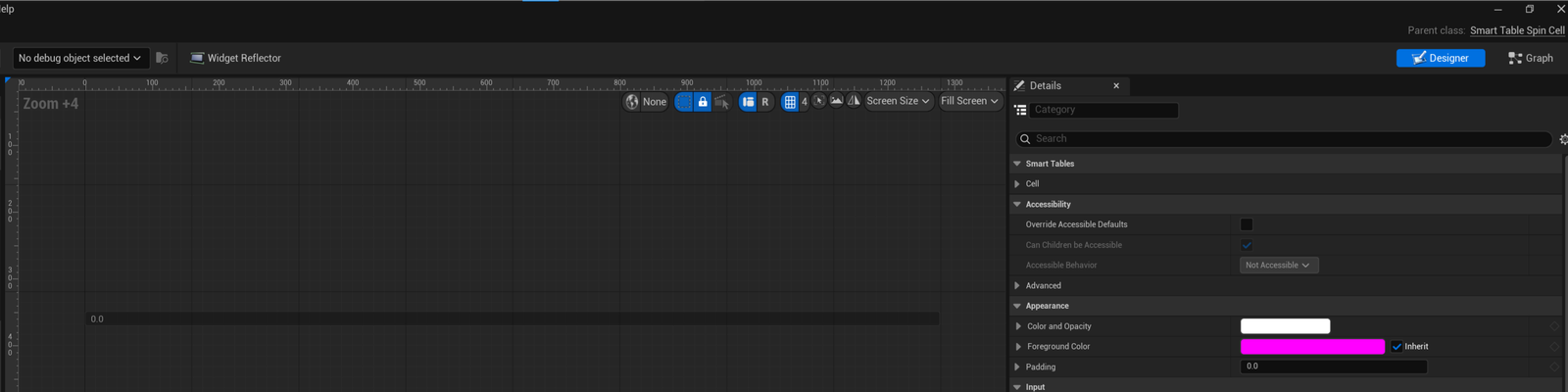This screenshot has width=1568, height=392.
Task: Click the zoom to fit icon
Action: pos(819,101)
